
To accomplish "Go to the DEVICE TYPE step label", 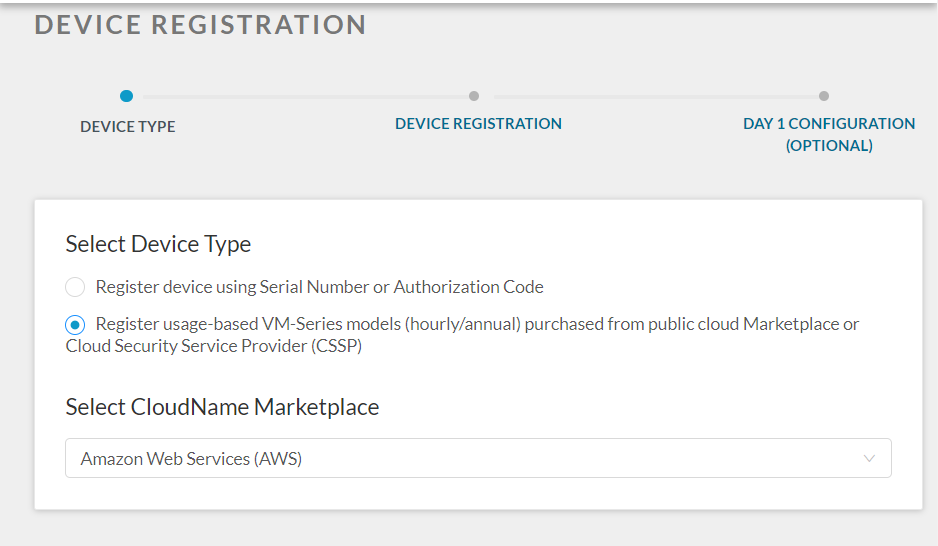I will (127, 127).
